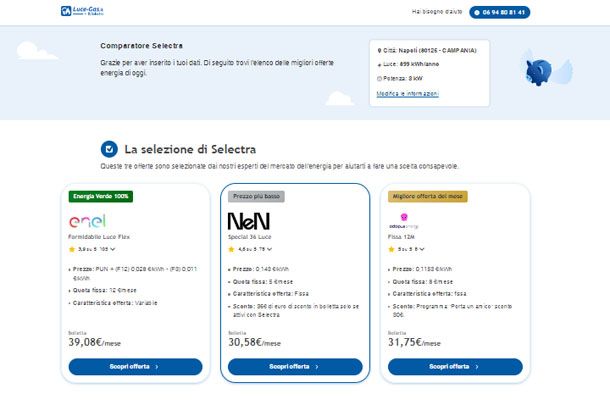
Task: Open the Modifica le informazioni link
Action: (x=407, y=94)
